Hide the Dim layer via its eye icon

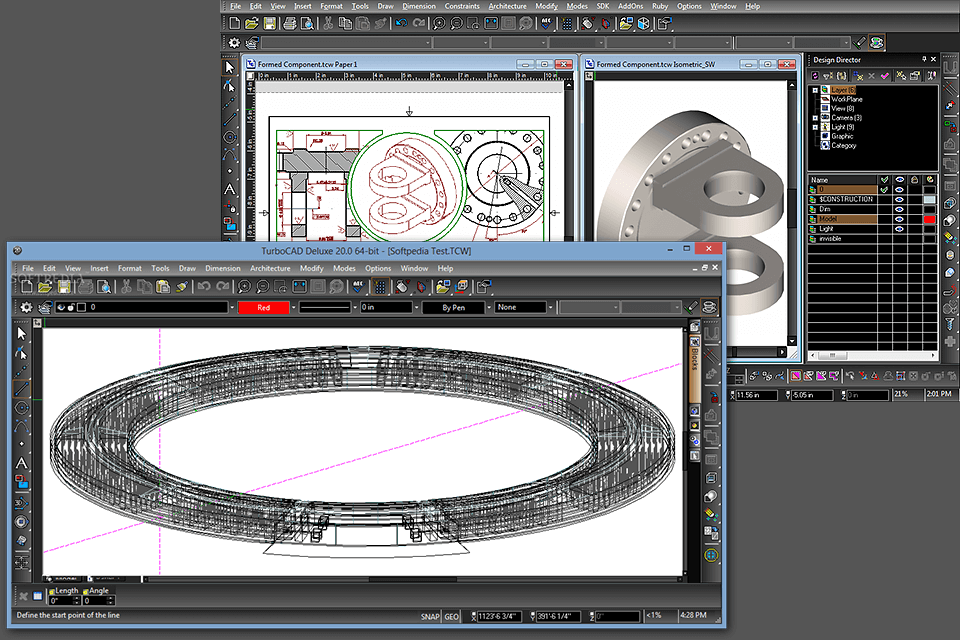899,209
